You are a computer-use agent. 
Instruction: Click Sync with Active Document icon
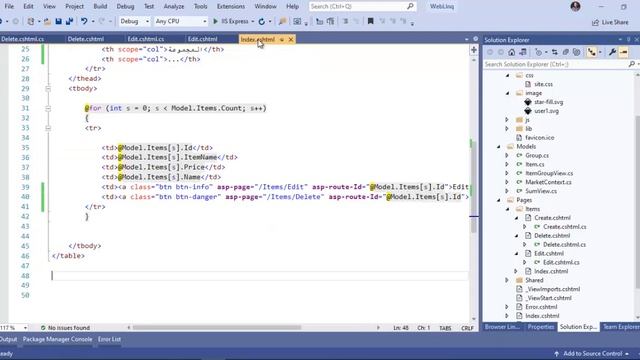click(554, 52)
